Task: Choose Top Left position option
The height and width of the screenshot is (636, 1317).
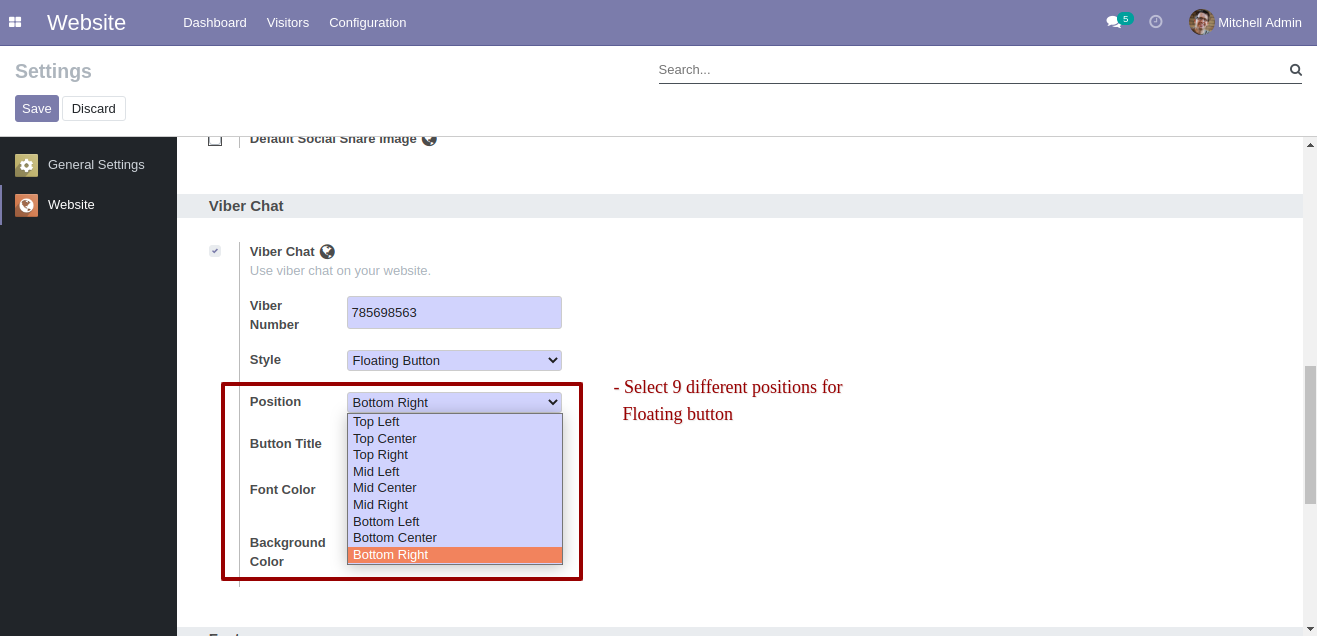Action: coord(455,422)
